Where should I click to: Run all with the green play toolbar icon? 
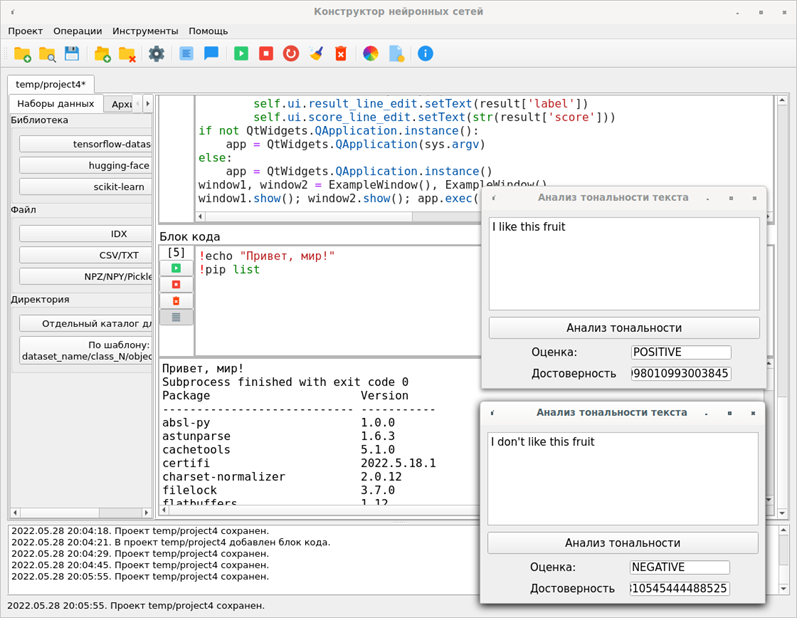coord(241,53)
